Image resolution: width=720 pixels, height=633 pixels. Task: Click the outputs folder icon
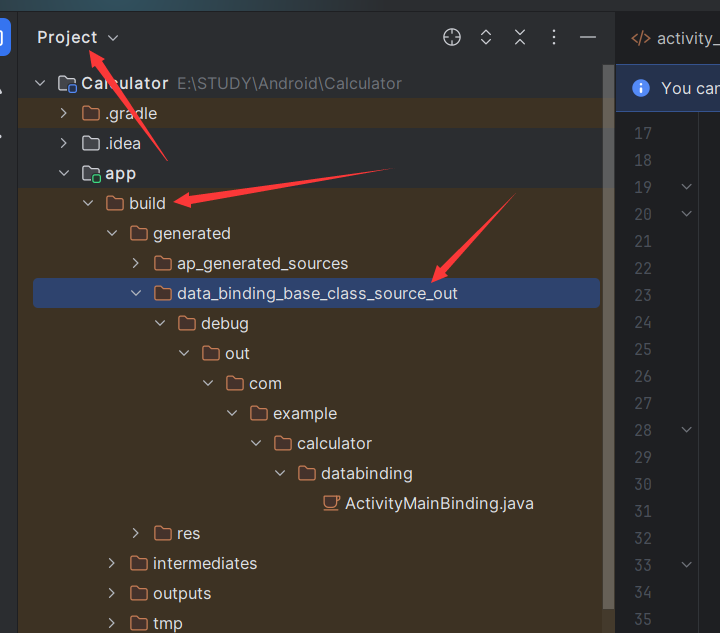click(139, 593)
